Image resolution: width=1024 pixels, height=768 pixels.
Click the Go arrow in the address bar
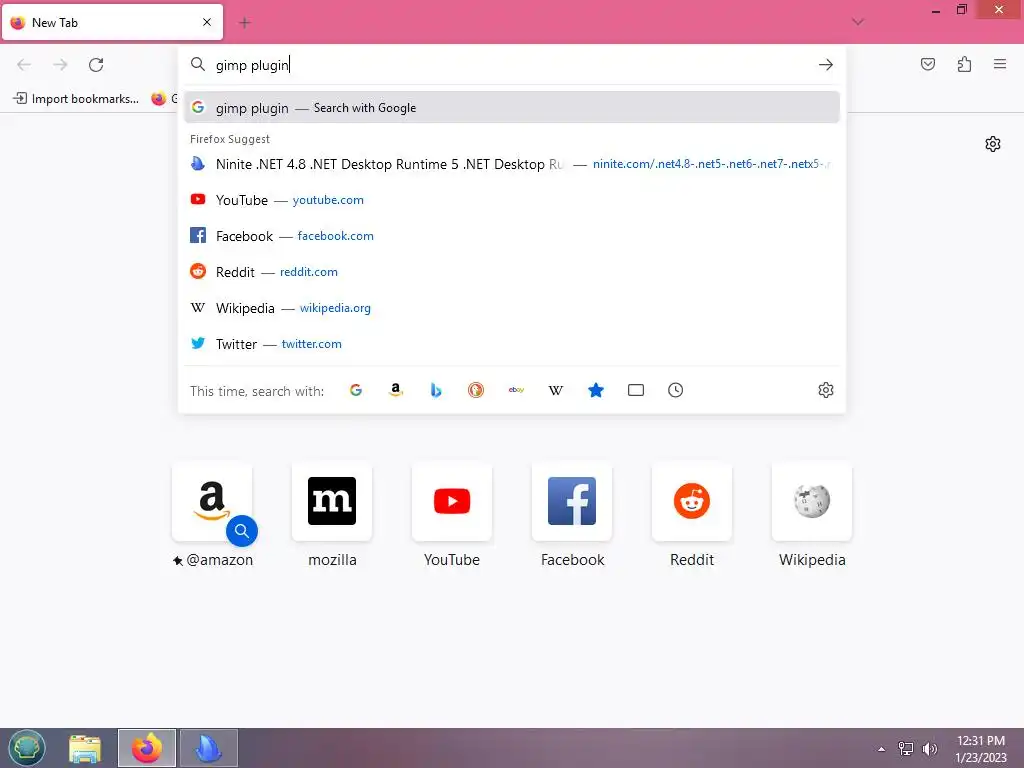(x=825, y=65)
